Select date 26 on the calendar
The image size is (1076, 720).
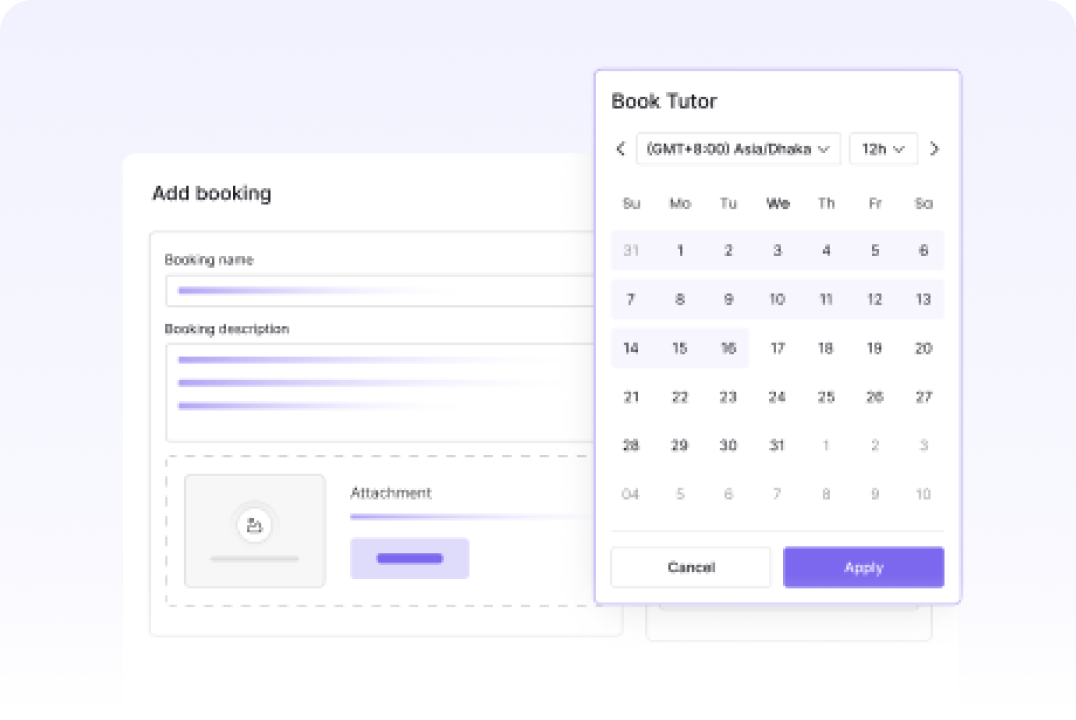pos(874,397)
